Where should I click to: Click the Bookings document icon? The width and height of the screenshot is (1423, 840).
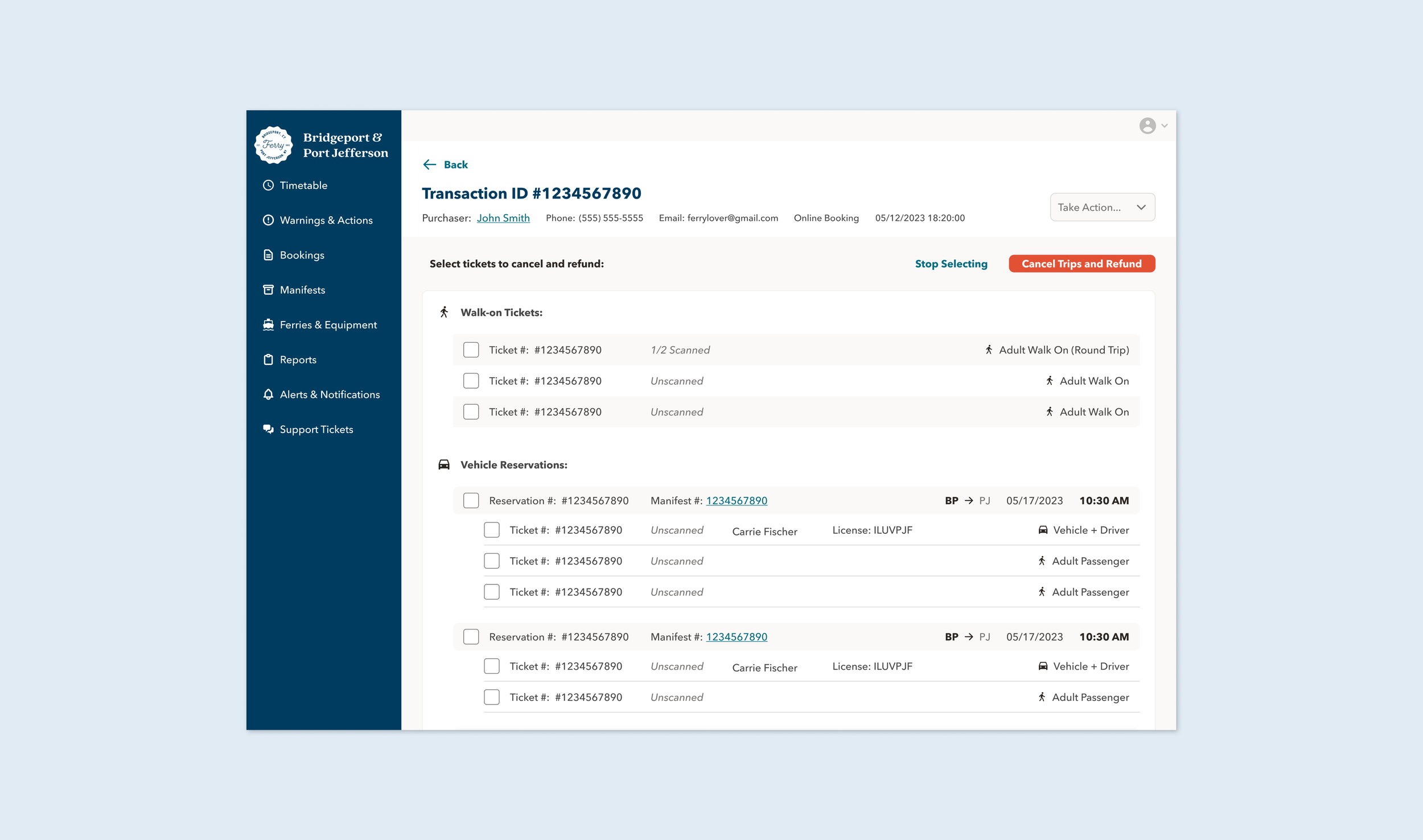(x=268, y=255)
